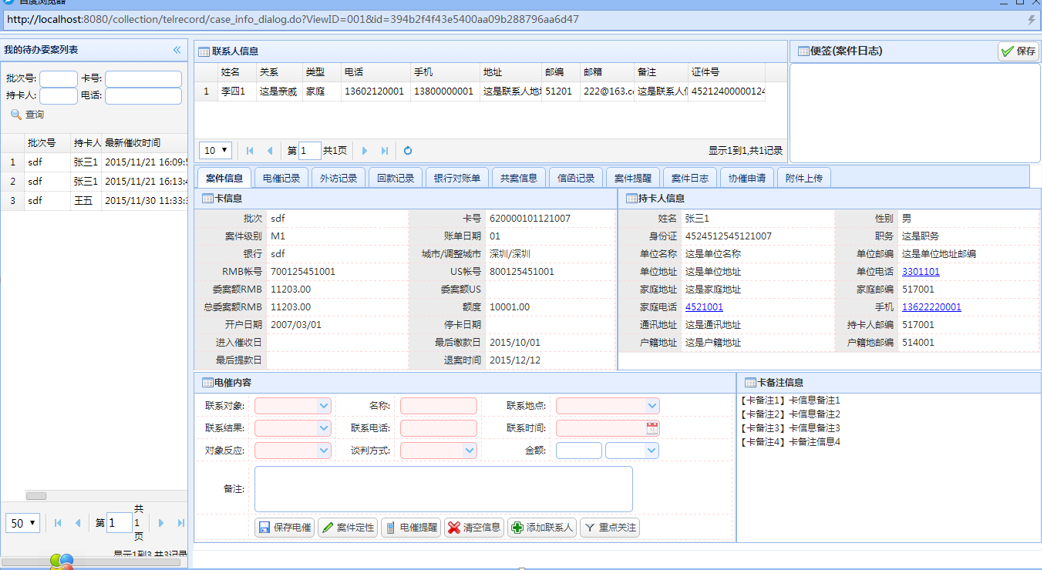This screenshot has height=570, width=1042.
Task: Switch to the 电催记录 tab
Action: pos(281,178)
